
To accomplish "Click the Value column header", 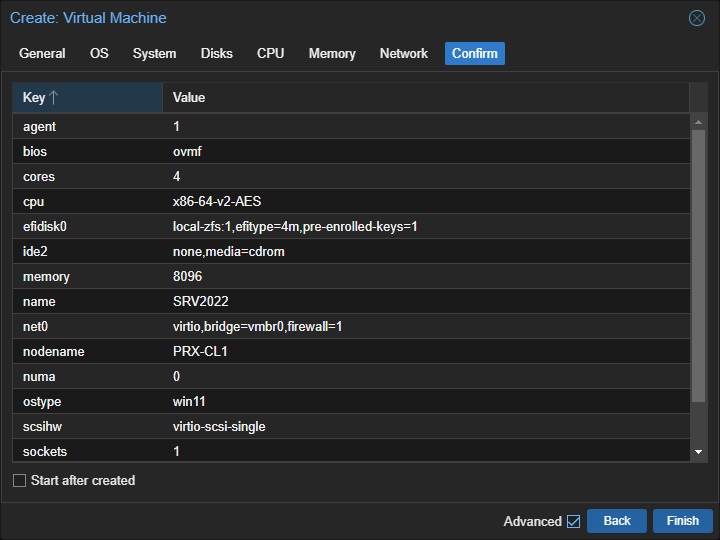I will (426, 97).
